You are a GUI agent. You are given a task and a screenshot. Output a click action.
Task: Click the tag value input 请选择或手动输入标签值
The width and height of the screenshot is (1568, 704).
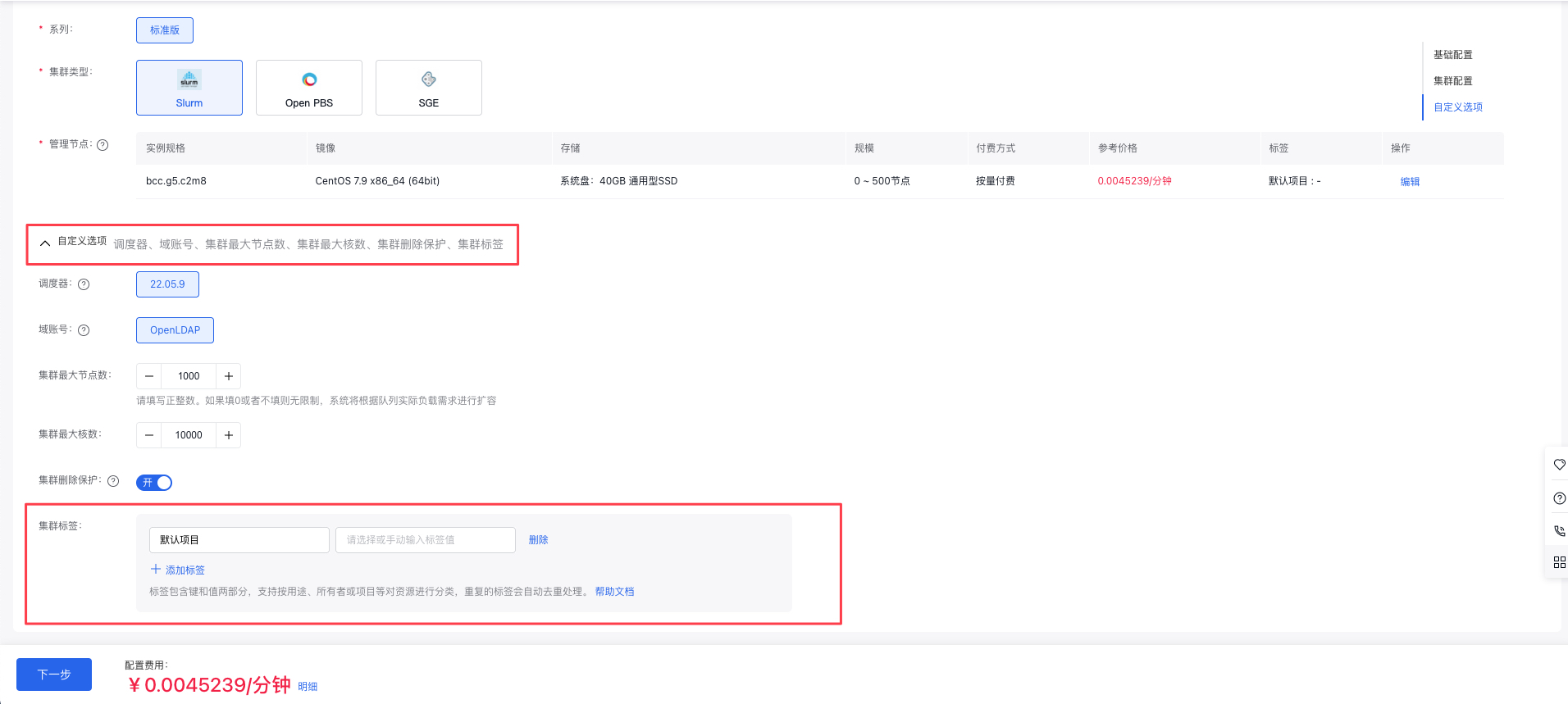tap(426, 540)
